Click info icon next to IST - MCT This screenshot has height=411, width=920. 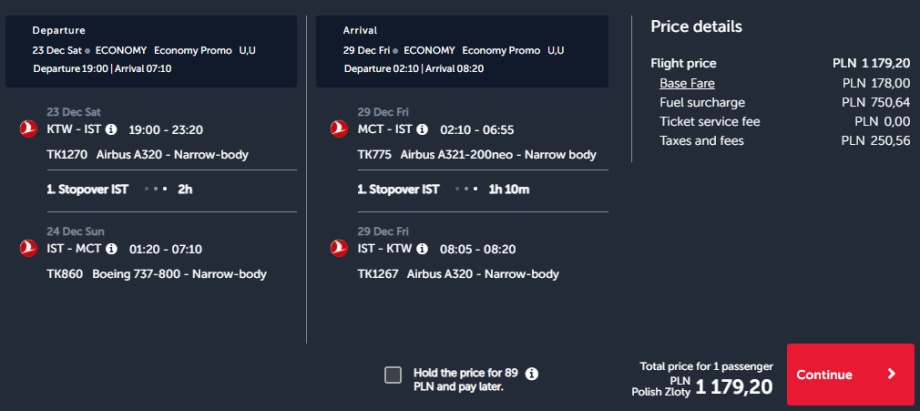[112, 249]
